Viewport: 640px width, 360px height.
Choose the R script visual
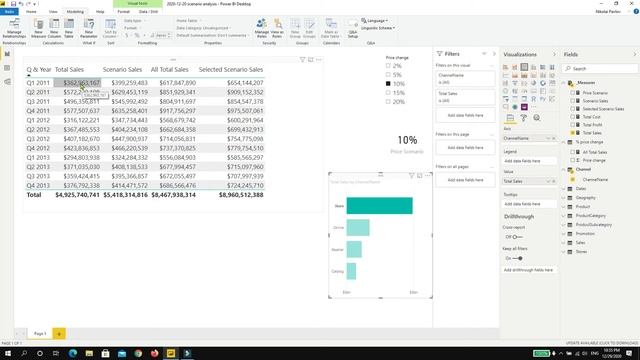click(x=533, y=99)
